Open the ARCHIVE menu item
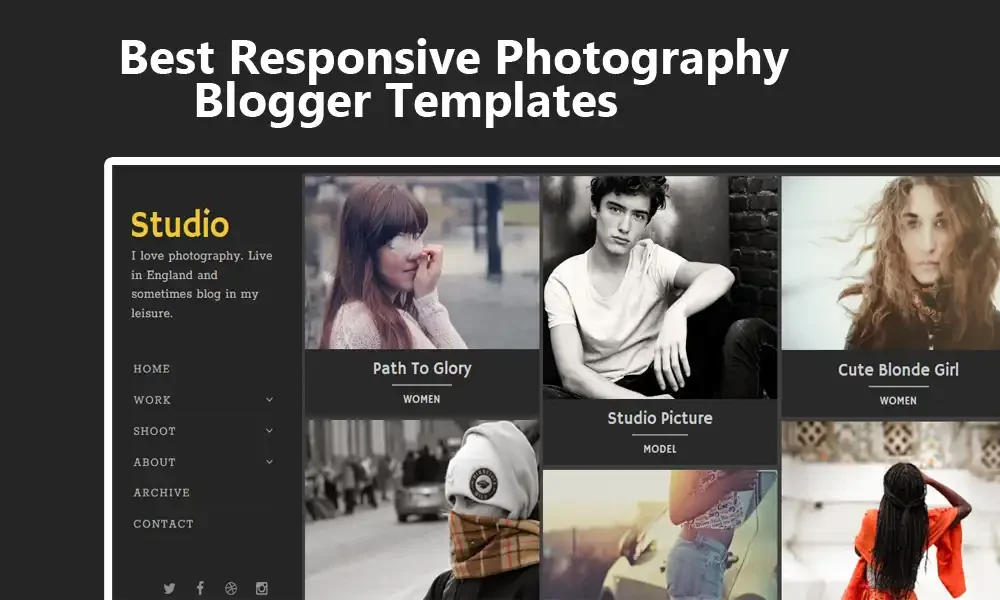1000x600 pixels. [x=161, y=492]
